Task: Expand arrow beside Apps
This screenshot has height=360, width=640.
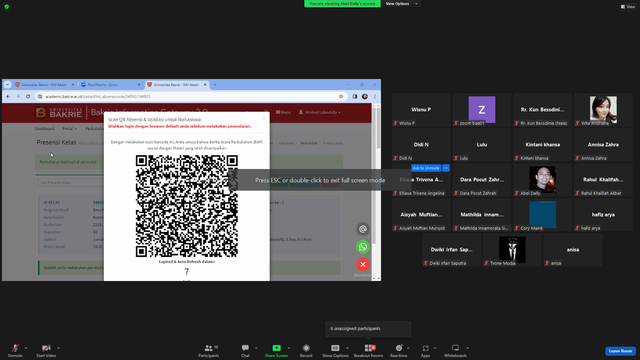Action: point(435,348)
